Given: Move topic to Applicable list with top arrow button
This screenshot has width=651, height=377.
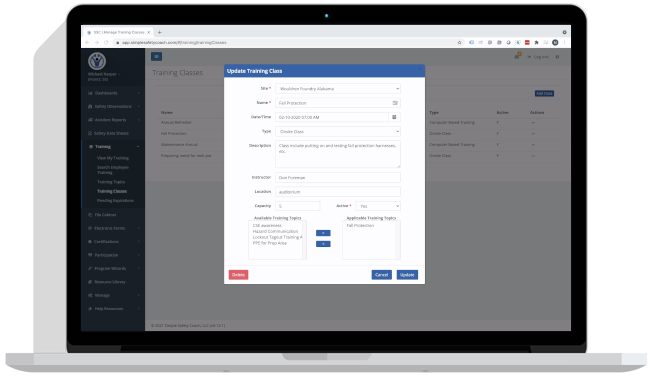Looking at the screenshot, I should coord(323,233).
